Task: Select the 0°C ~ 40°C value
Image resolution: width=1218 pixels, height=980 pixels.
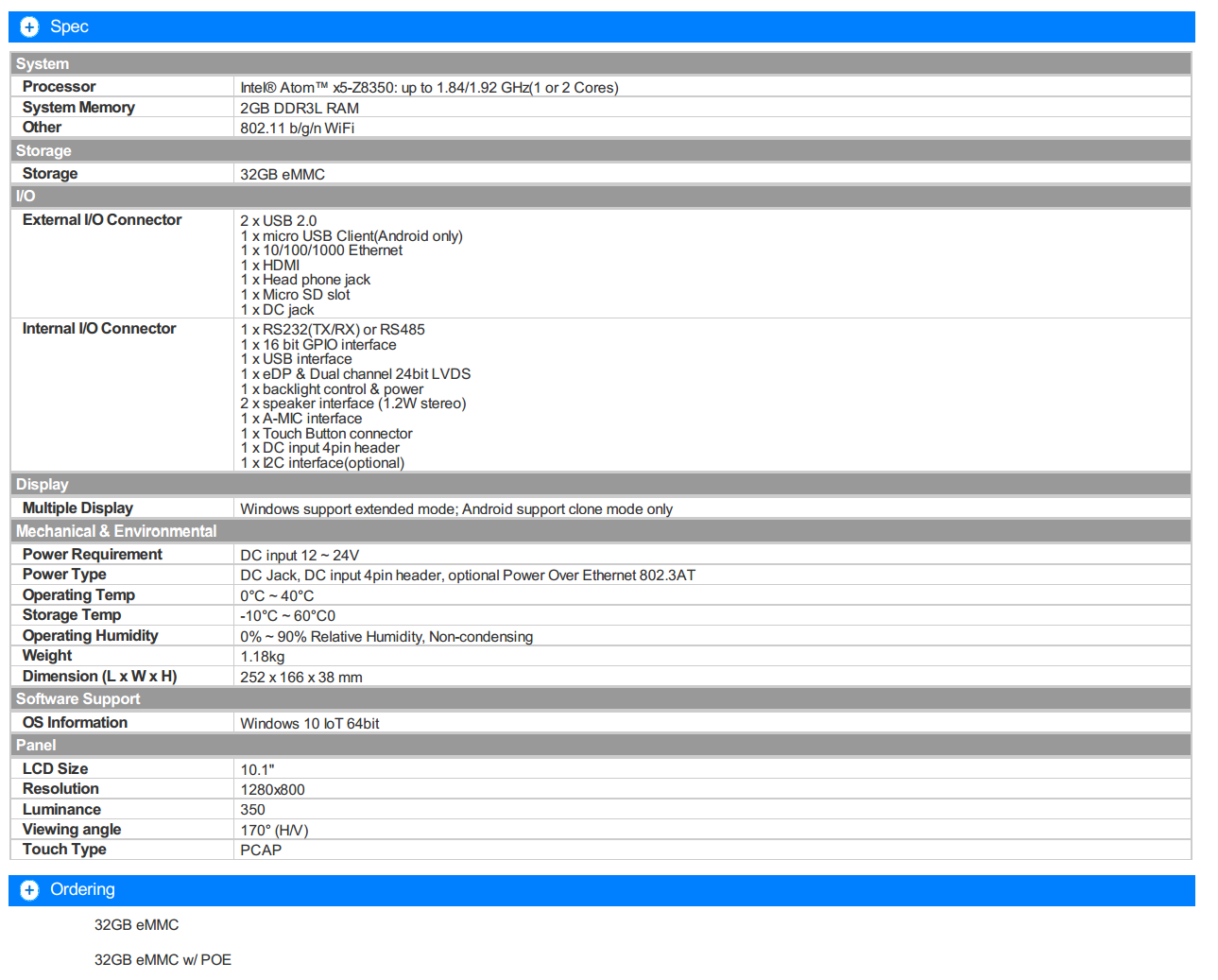Action: 277,596
